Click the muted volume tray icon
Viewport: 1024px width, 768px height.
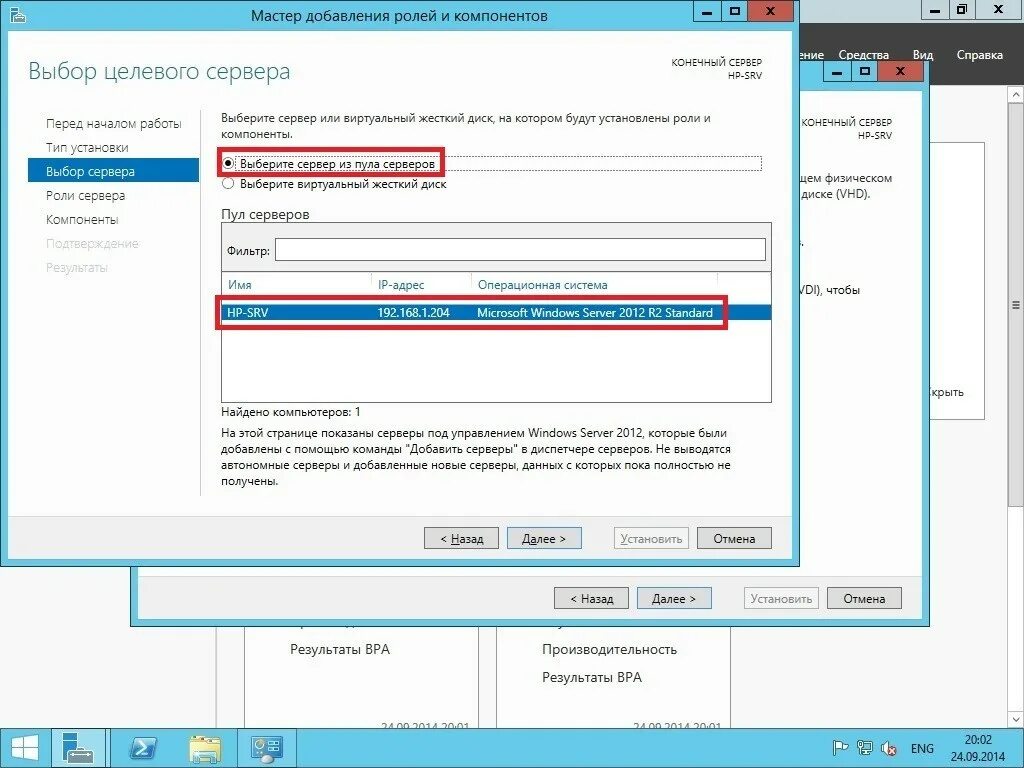point(889,748)
